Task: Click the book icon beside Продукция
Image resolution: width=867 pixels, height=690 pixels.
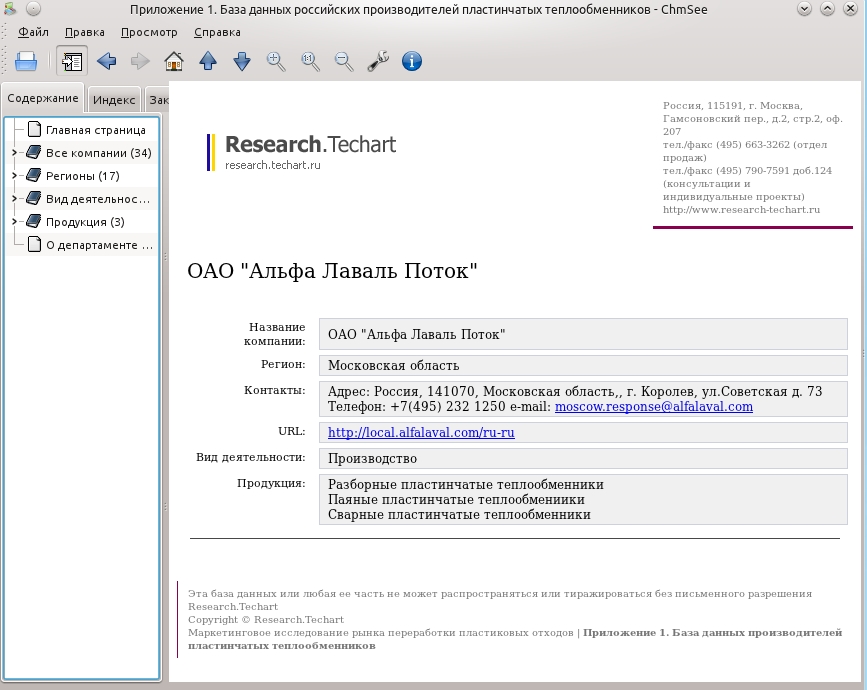Action: [34, 222]
